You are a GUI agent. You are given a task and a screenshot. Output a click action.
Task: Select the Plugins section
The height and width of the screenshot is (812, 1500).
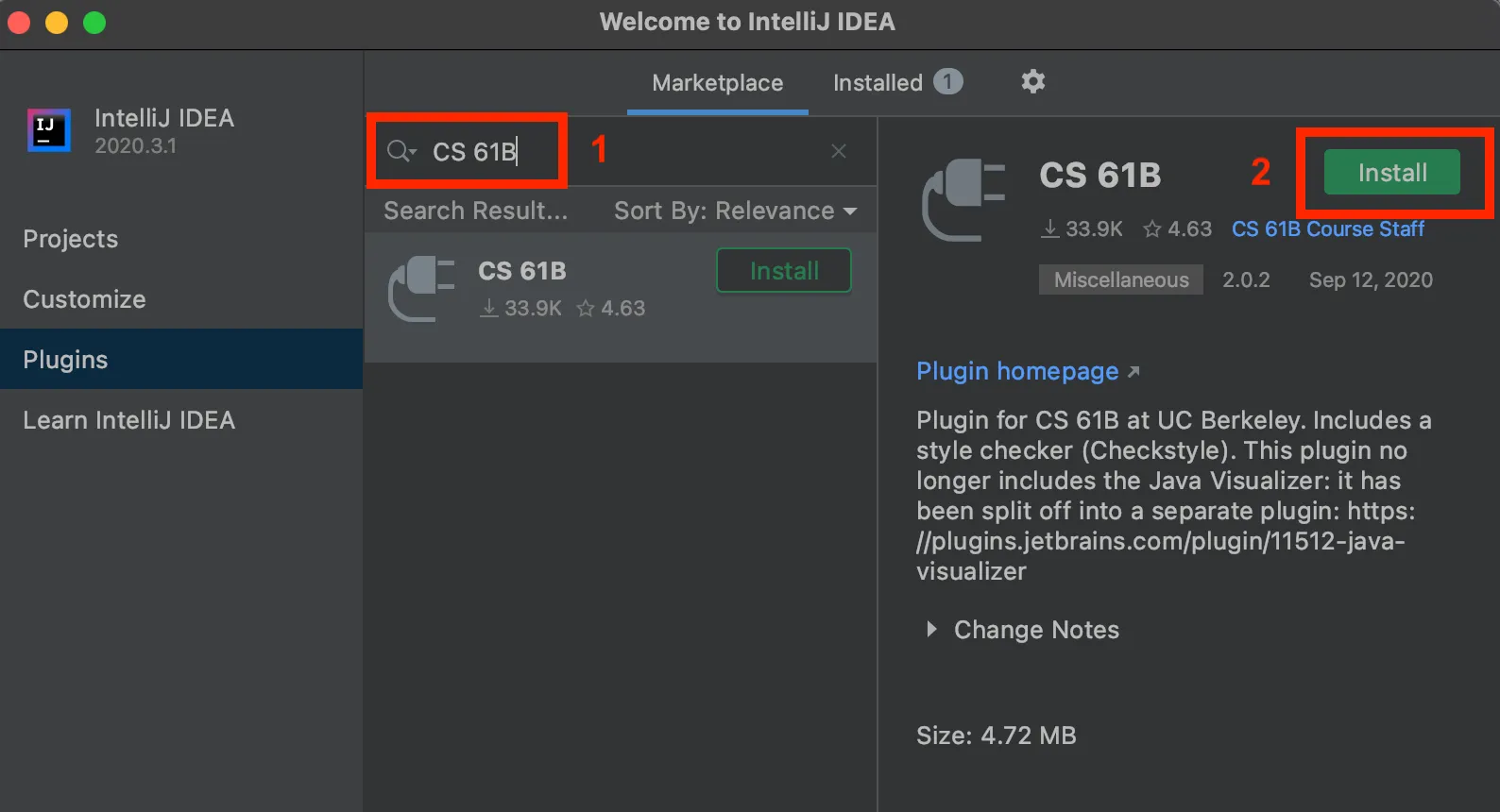[181, 359]
